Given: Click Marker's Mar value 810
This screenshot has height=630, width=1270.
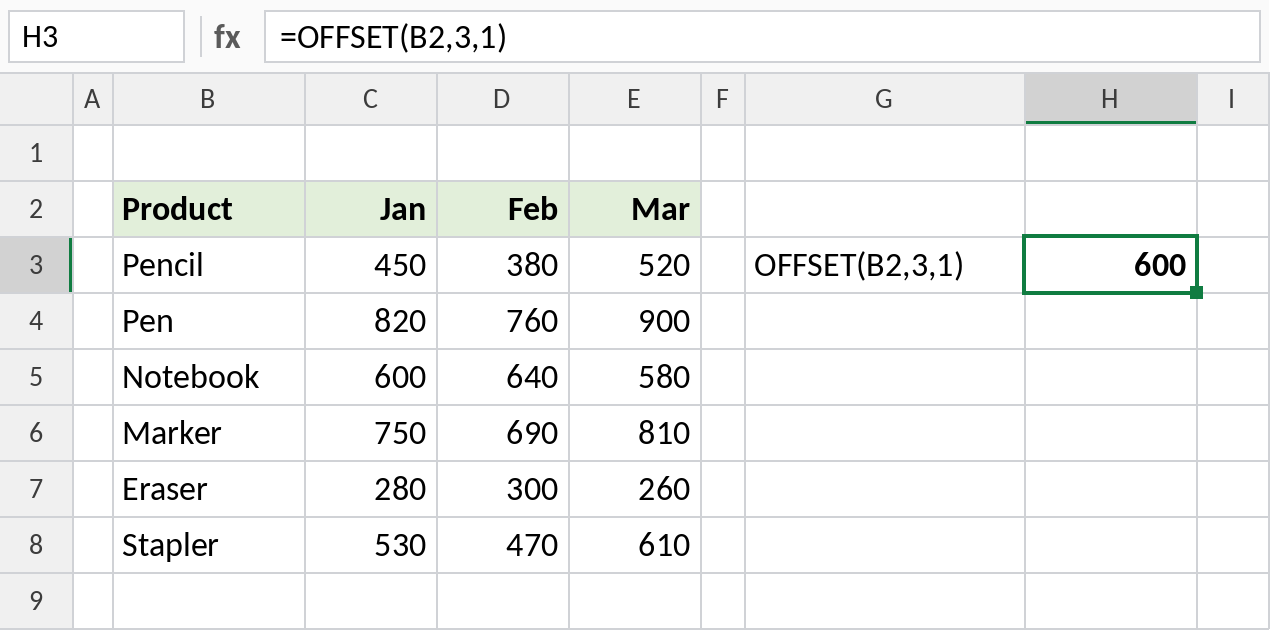Looking at the screenshot, I should tap(635, 433).
